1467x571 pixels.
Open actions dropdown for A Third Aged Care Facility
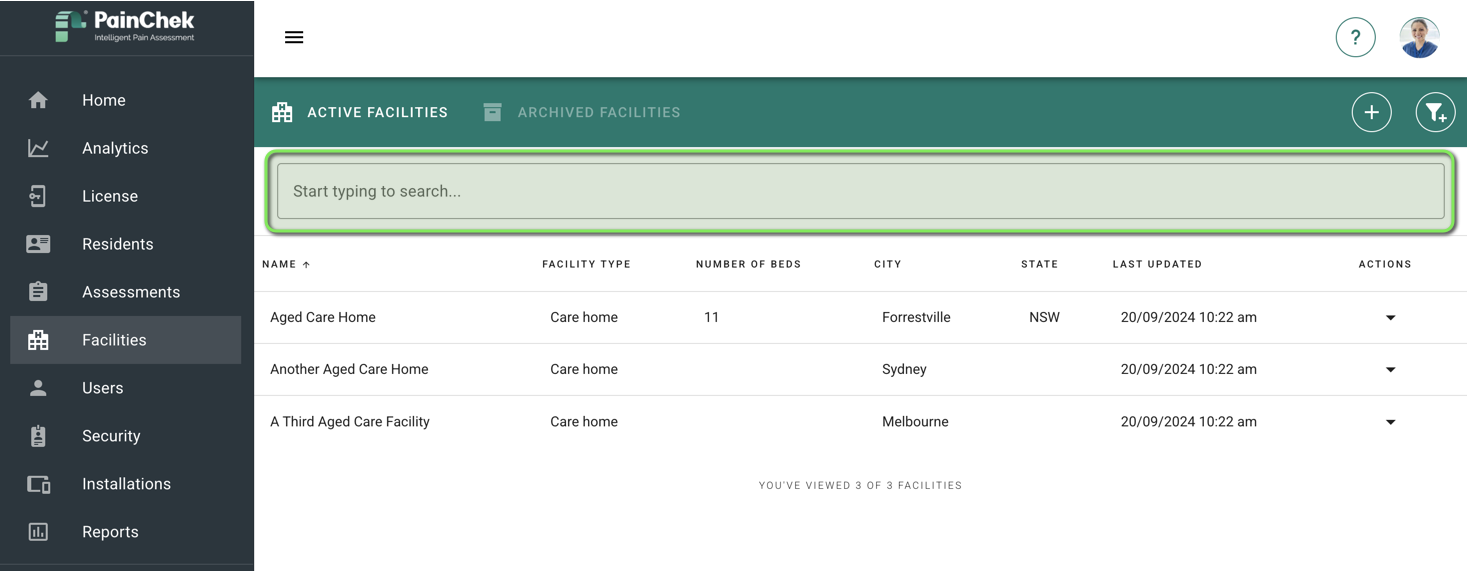click(x=1390, y=422)
